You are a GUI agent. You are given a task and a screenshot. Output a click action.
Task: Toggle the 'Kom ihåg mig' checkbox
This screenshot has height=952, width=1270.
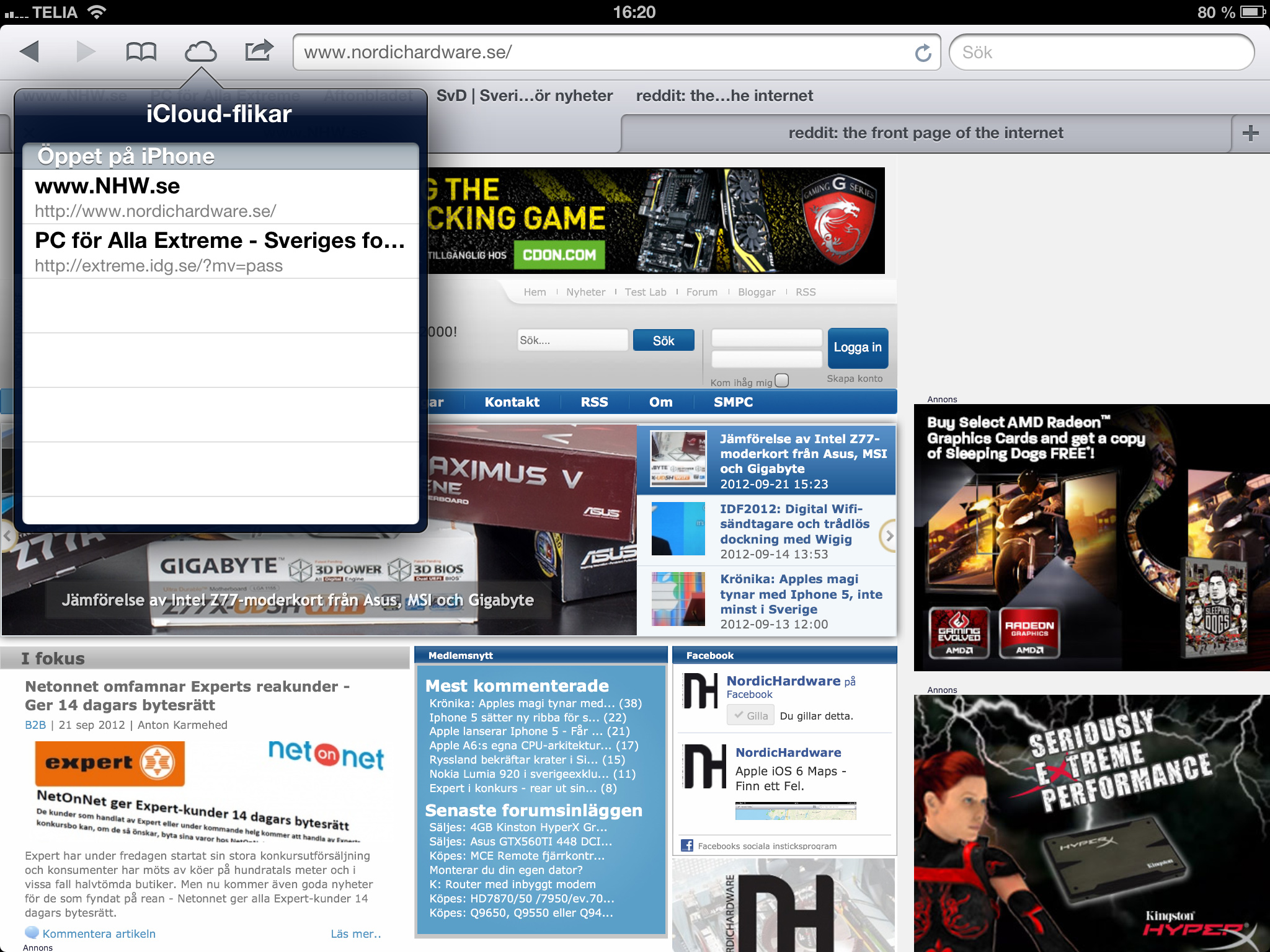(782, 381)
